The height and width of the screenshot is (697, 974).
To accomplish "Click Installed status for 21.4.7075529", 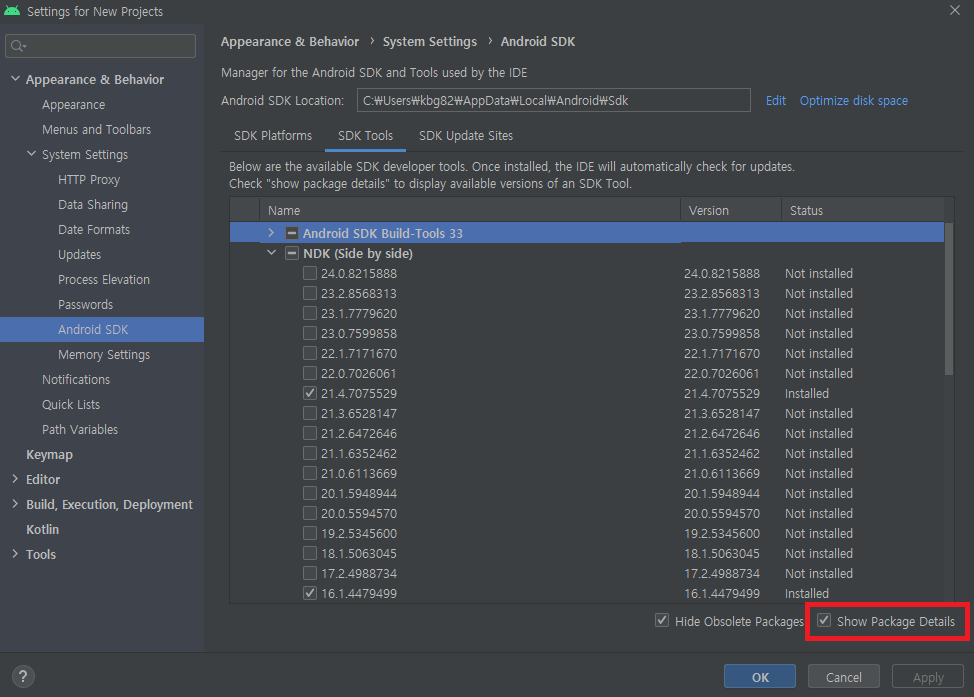I will tap(806, 393).
